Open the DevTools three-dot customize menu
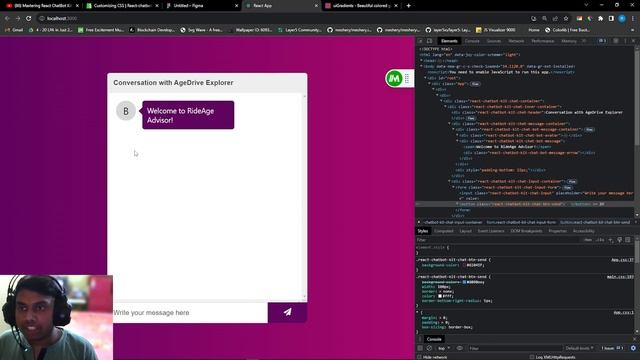 click(x=625, y=41)
